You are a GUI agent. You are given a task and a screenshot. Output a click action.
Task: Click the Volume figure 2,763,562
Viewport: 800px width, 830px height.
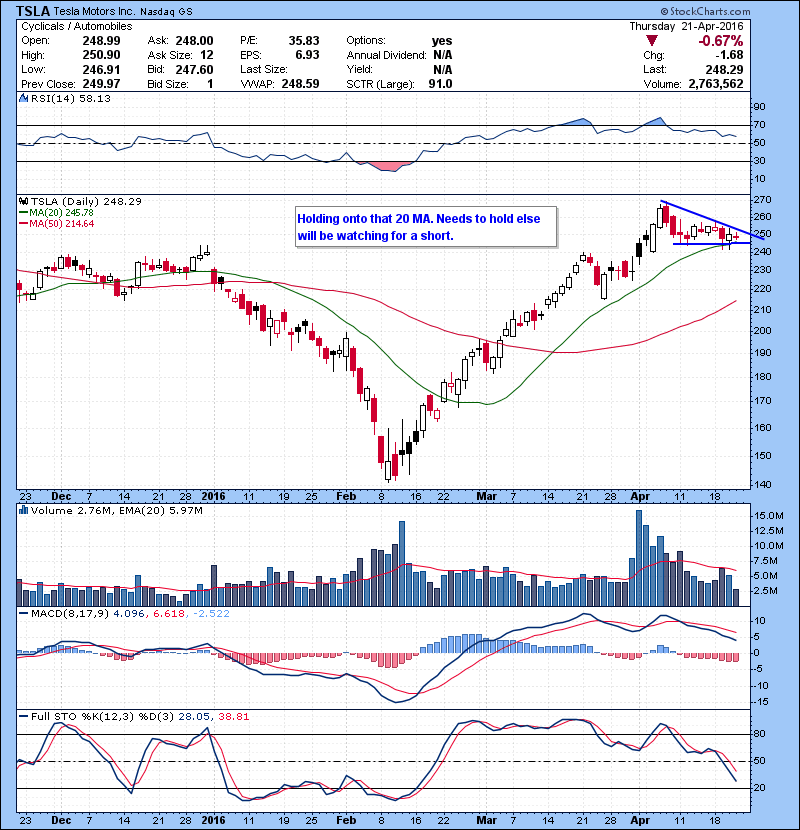tap(716, 84)
